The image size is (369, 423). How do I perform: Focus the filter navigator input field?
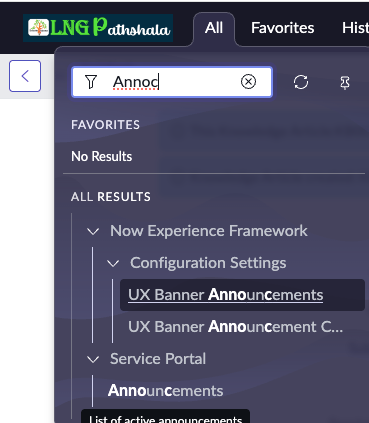click(172, 82)
